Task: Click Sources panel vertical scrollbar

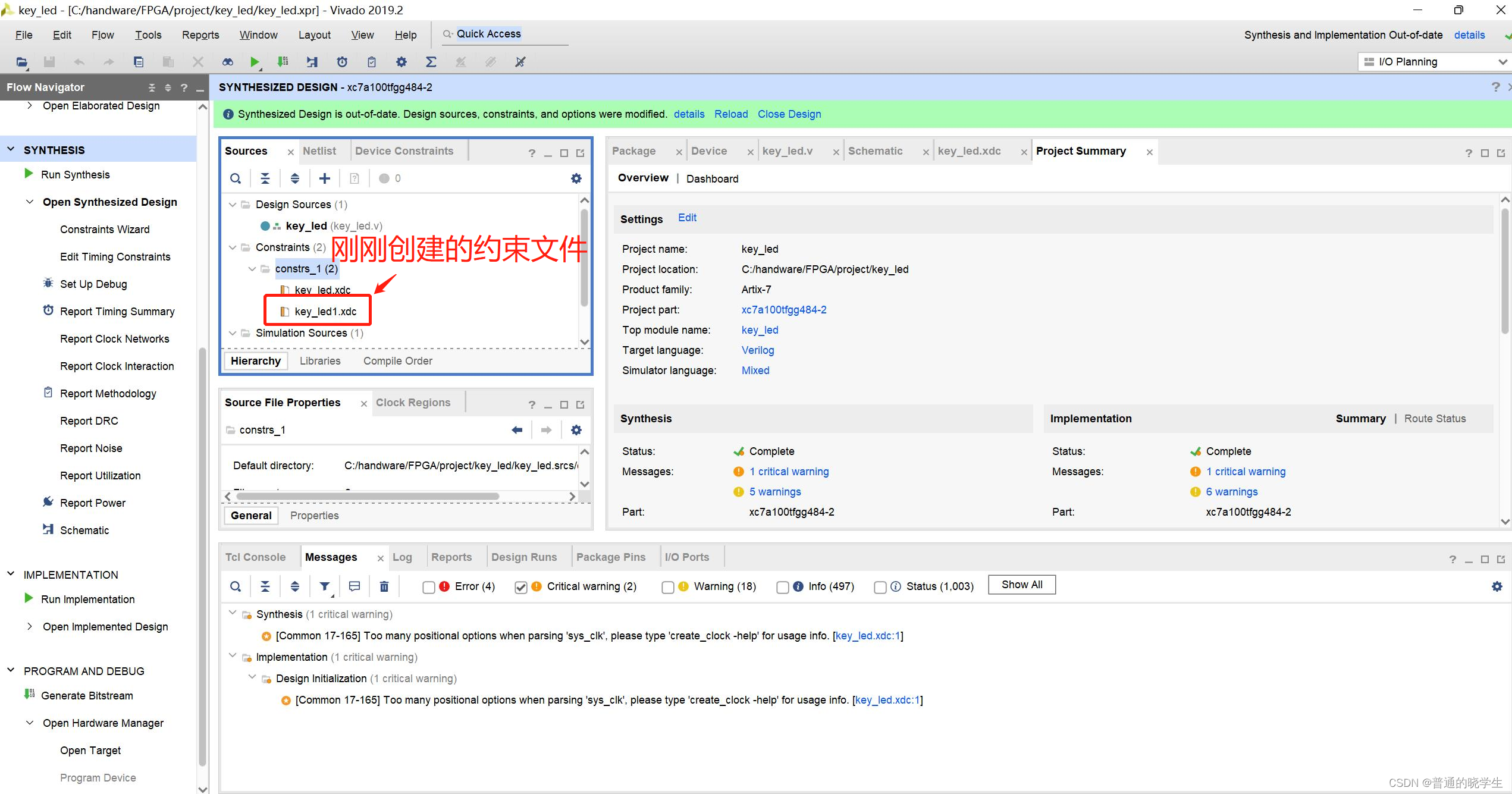Action: tap(584, 257)
